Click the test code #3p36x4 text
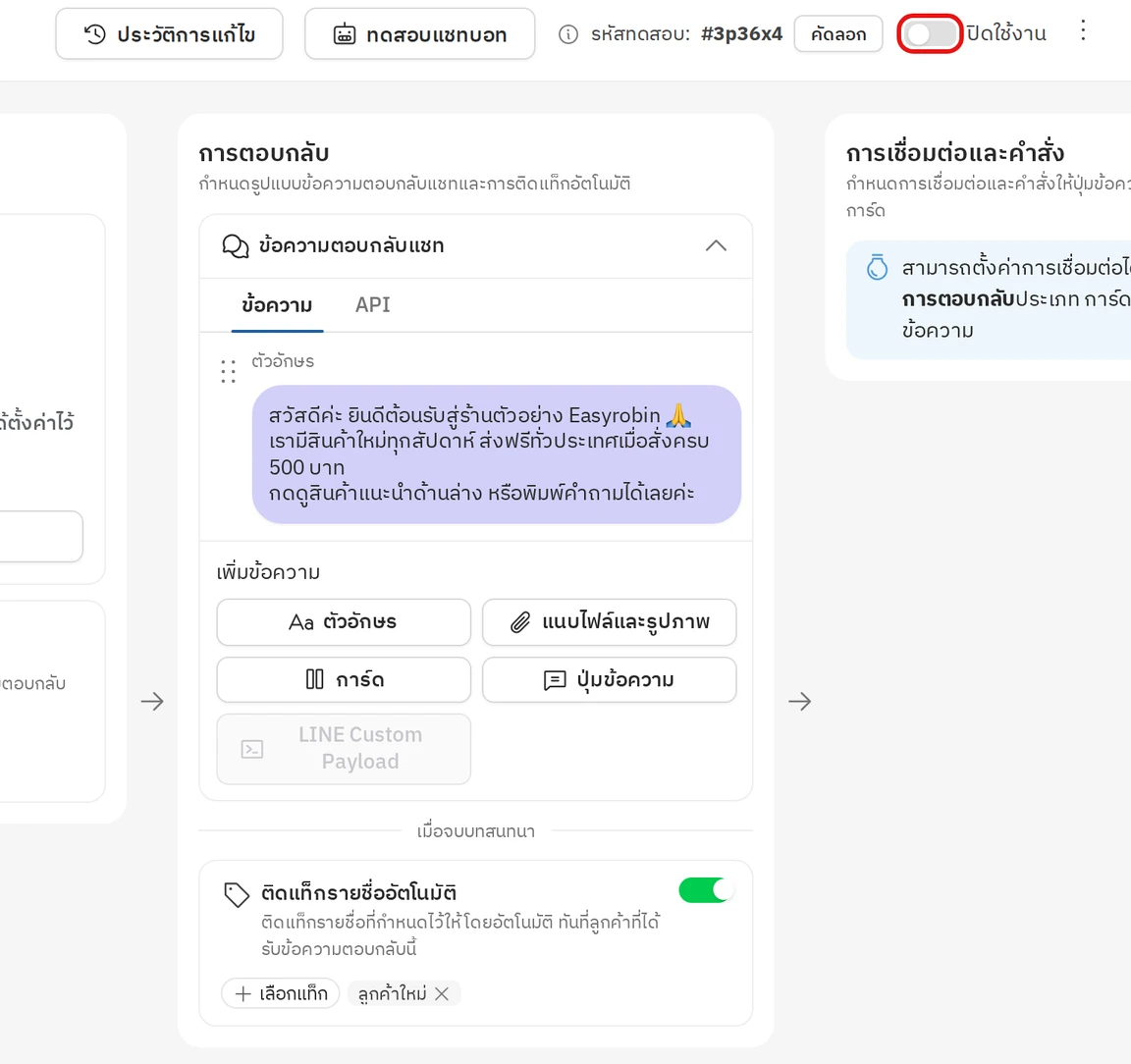Image resolution: width=1131 pixels, height=1064 pixels. click(x=741, y=34)
